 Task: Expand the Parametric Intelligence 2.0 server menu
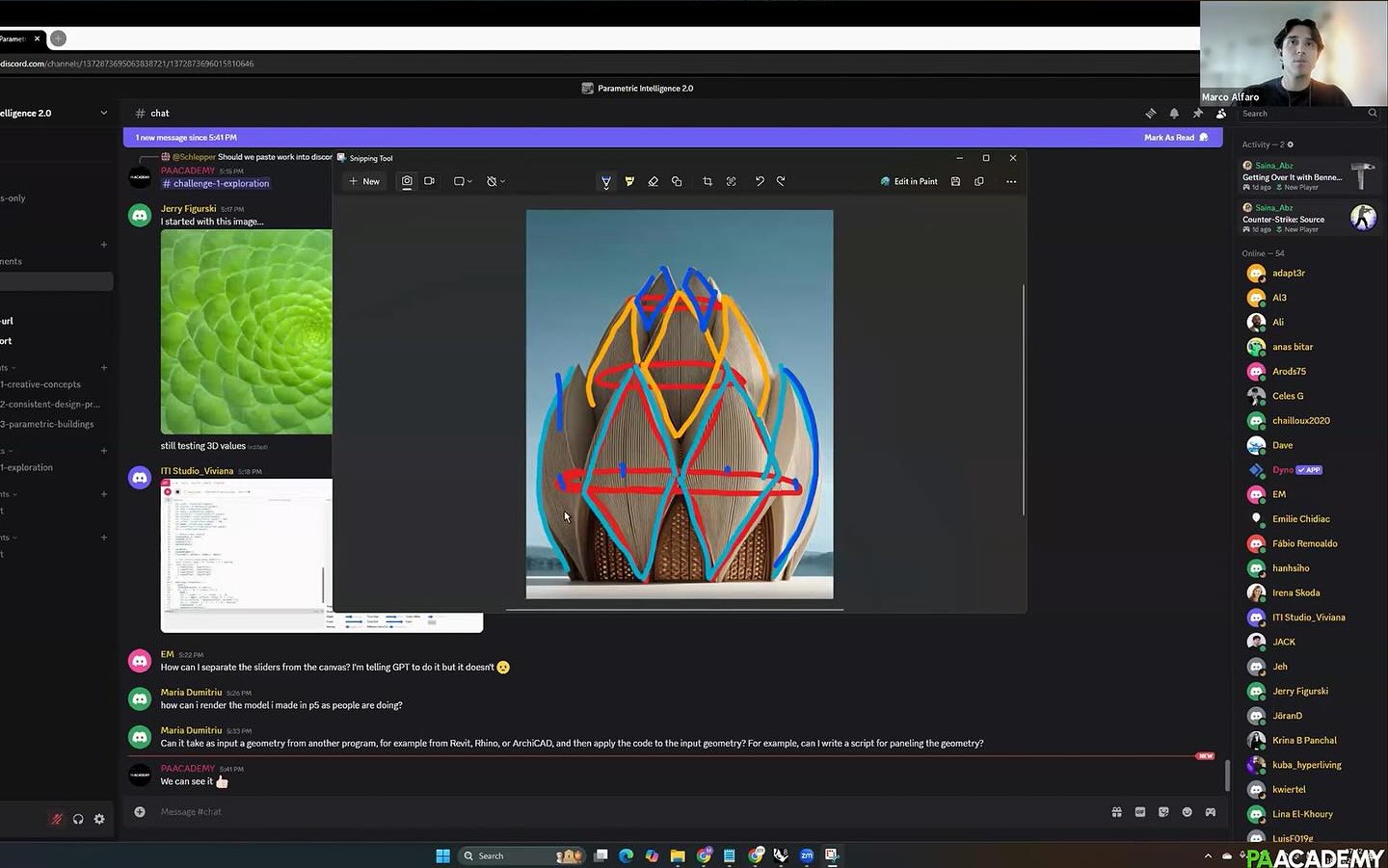(x=104, y=113)
